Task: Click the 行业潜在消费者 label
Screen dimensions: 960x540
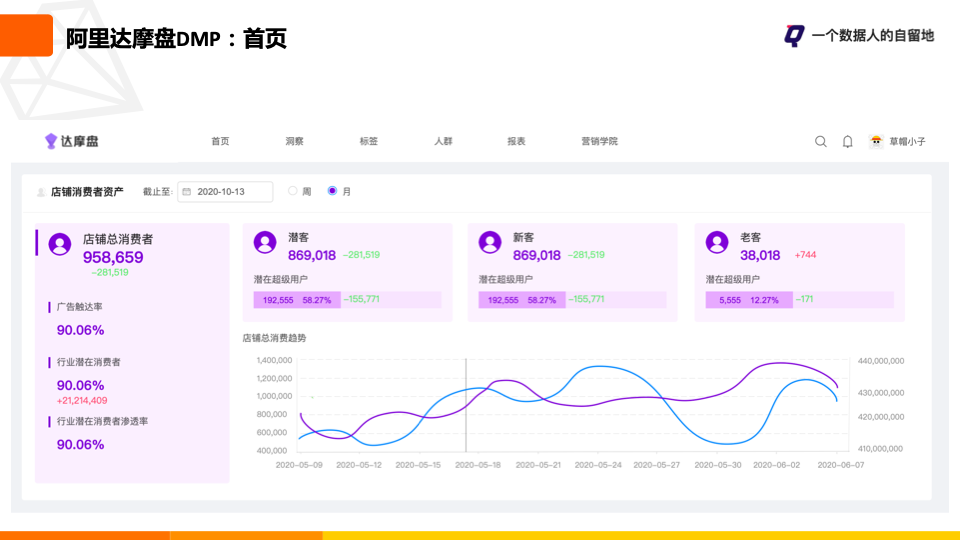Action: click(89, 362)
